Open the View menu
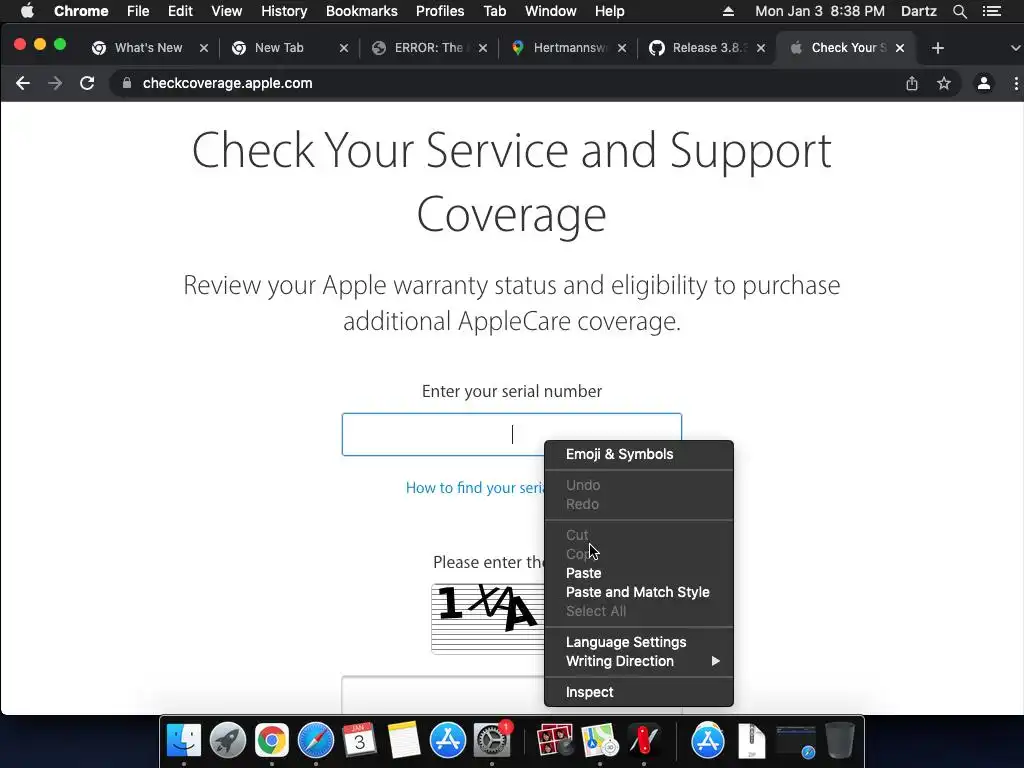Viewport: 1024px width, 768px height. pyautogui.click(x=227, y=11)
